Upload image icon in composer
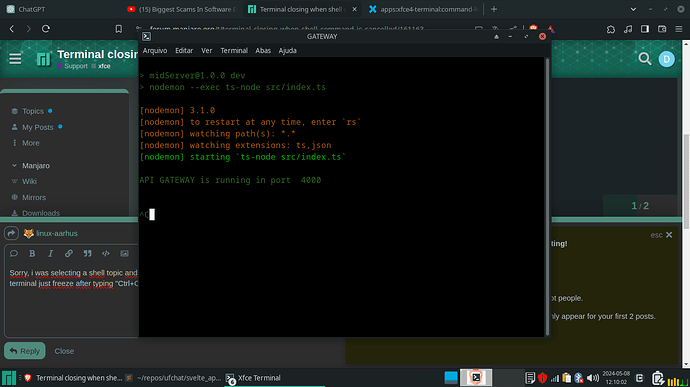690x387 pixels. [125, 254]
